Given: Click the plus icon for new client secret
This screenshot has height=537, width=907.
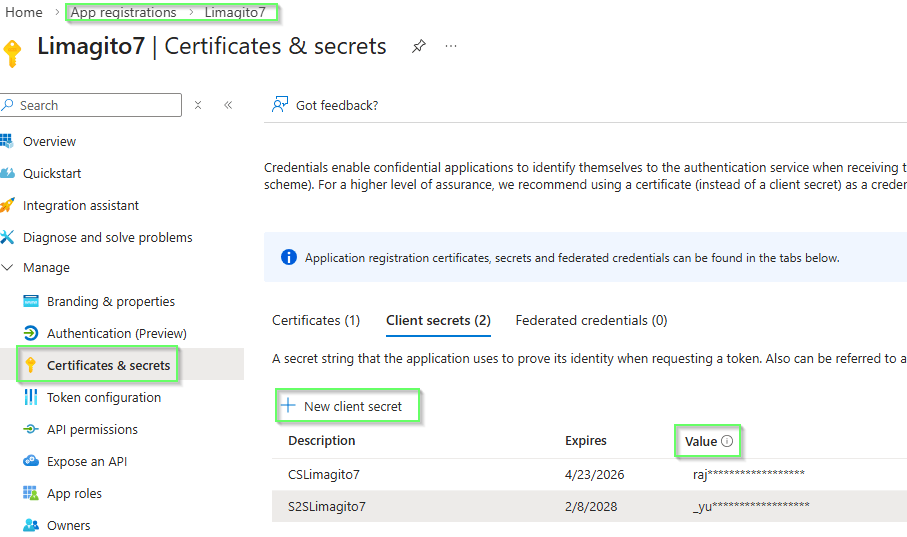Looking at the screenshot, I should 288,405.
